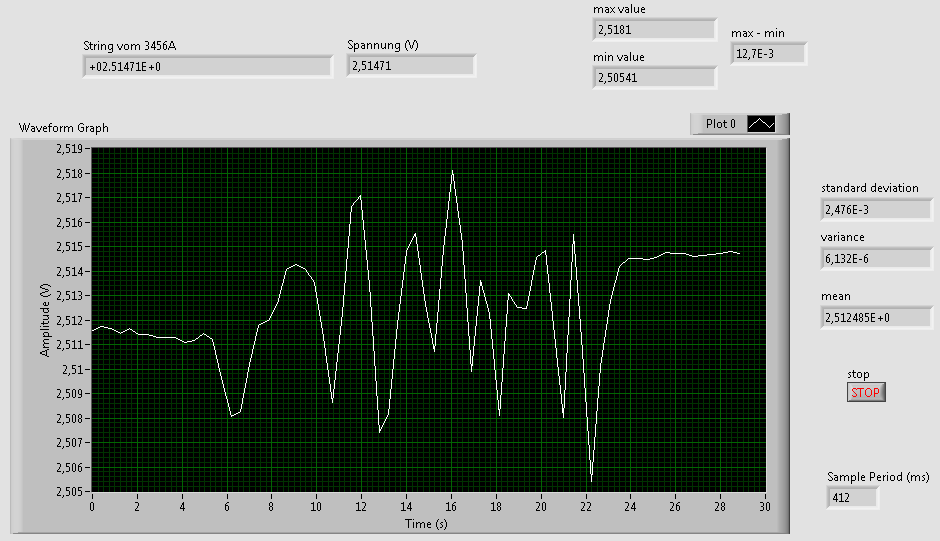Click the Spannung (V) caption
940x541 pixels.
click(x=382, y=45)
